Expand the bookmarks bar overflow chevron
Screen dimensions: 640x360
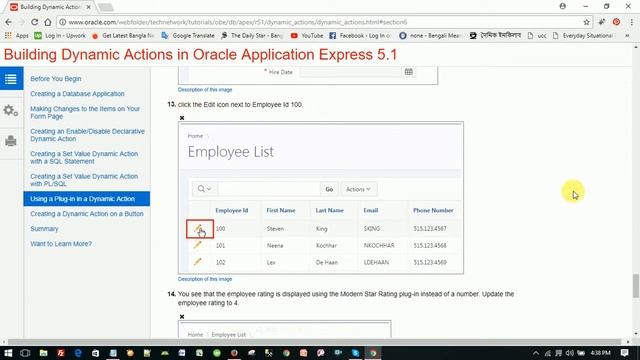click(627, 36)
